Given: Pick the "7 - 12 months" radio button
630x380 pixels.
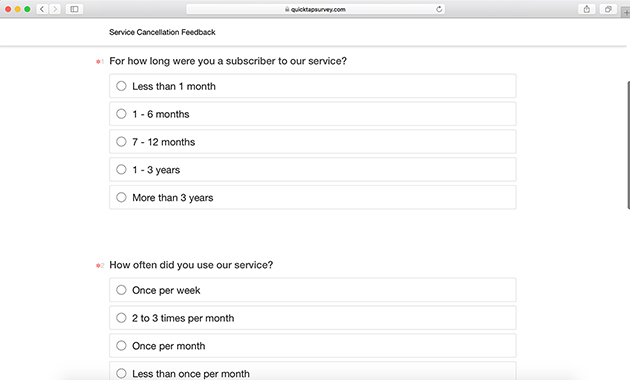Looking at the screenshot, I should click(x=121, y=141).
